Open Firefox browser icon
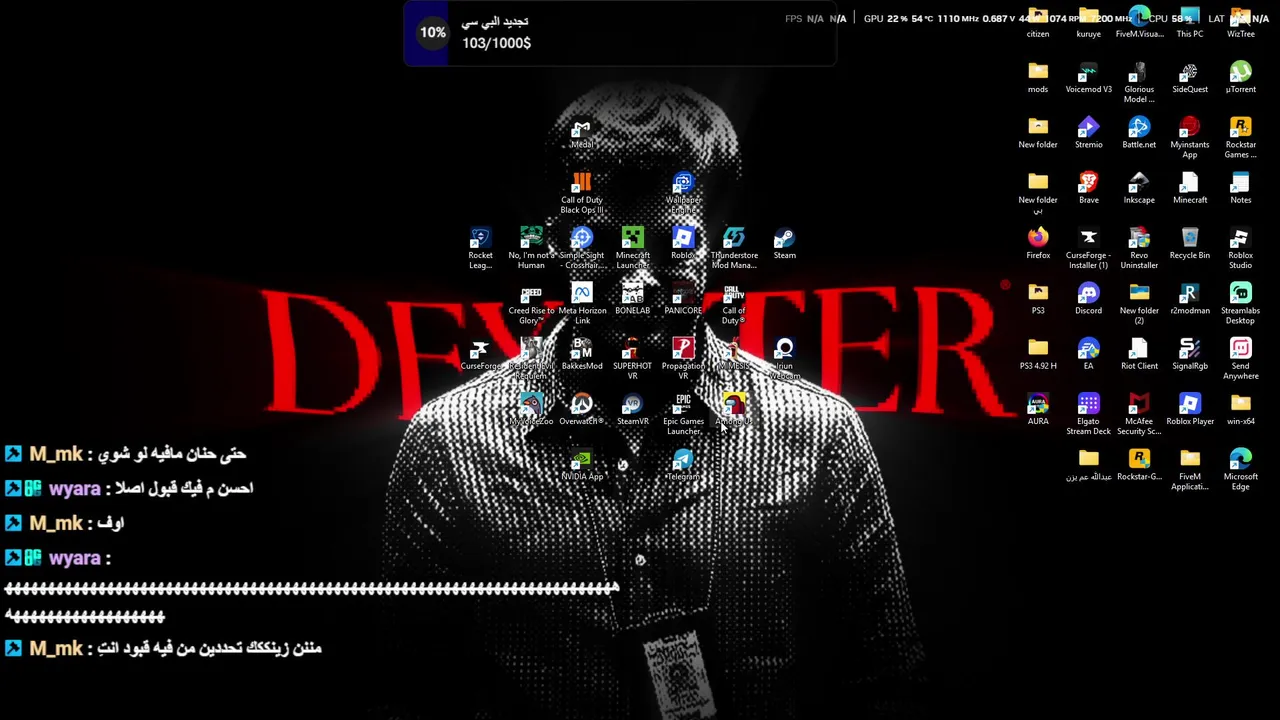The width and height of the screenshot is (1280, 720). [1038, 244]
